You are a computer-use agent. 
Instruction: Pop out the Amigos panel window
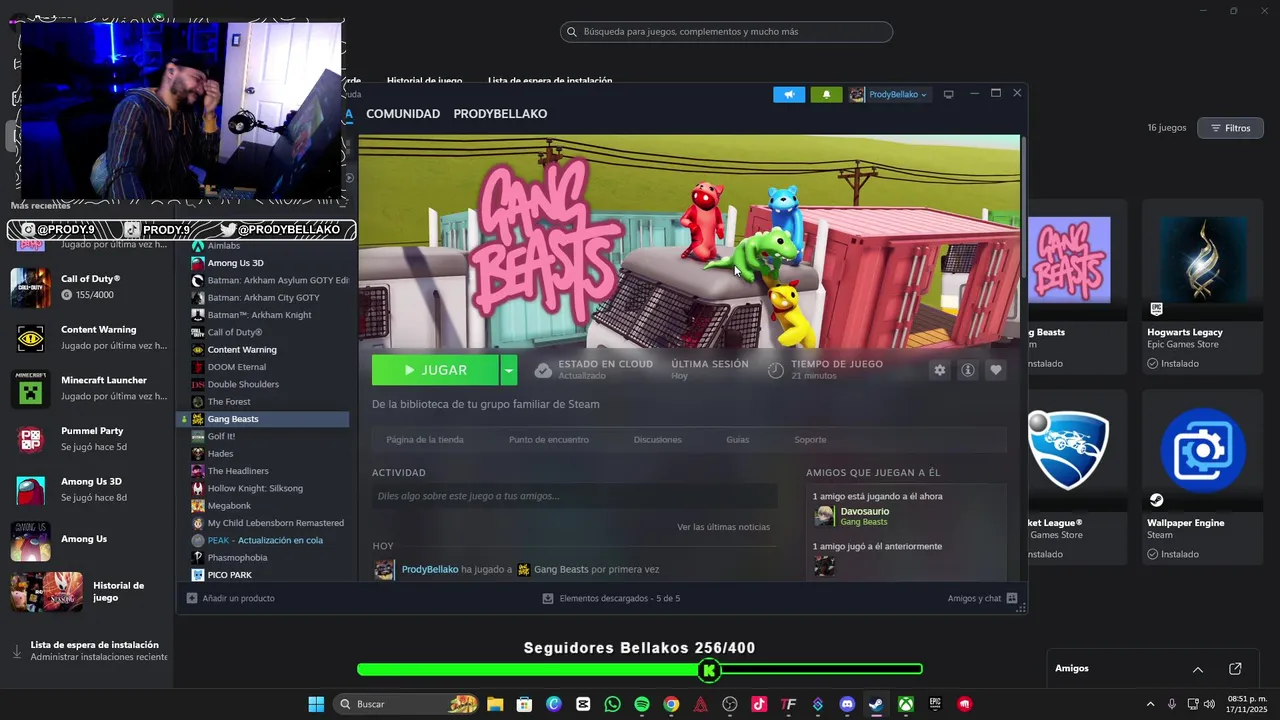tap(1235, 669)
